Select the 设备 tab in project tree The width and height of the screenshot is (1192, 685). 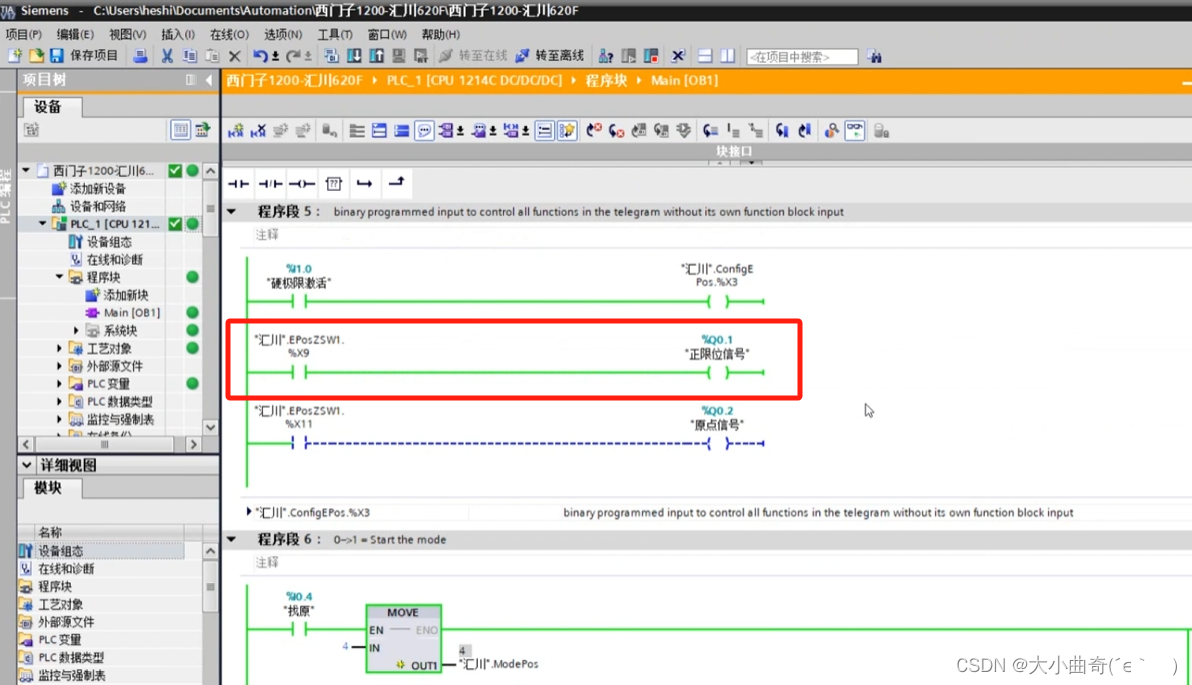click(x=48, y=107)
